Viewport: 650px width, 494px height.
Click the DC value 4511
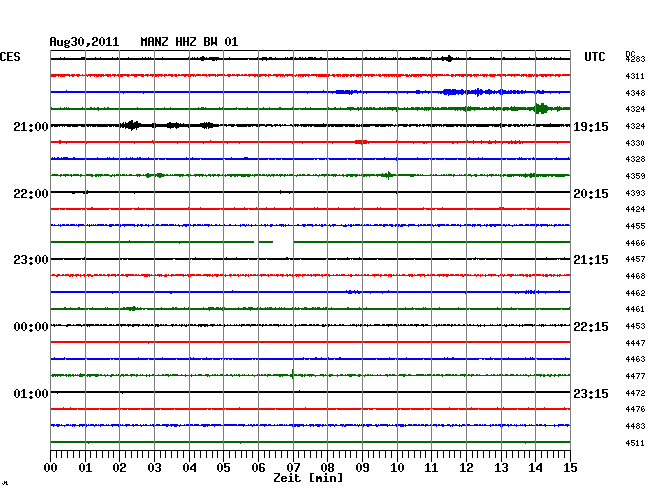634,443
